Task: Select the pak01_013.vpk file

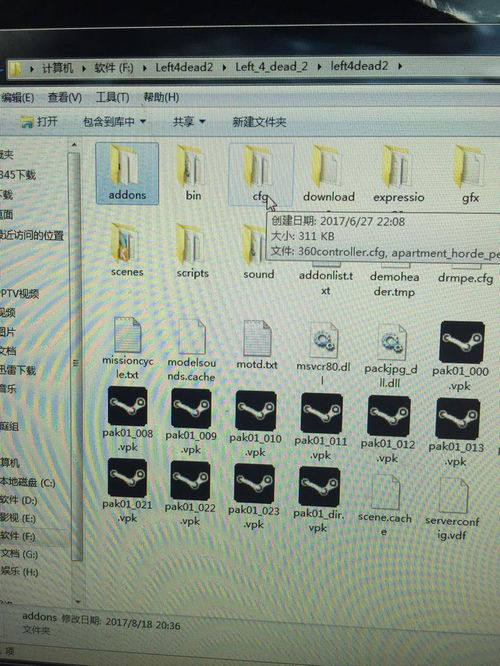Action: pyautogui.click(x=457, y=432)
